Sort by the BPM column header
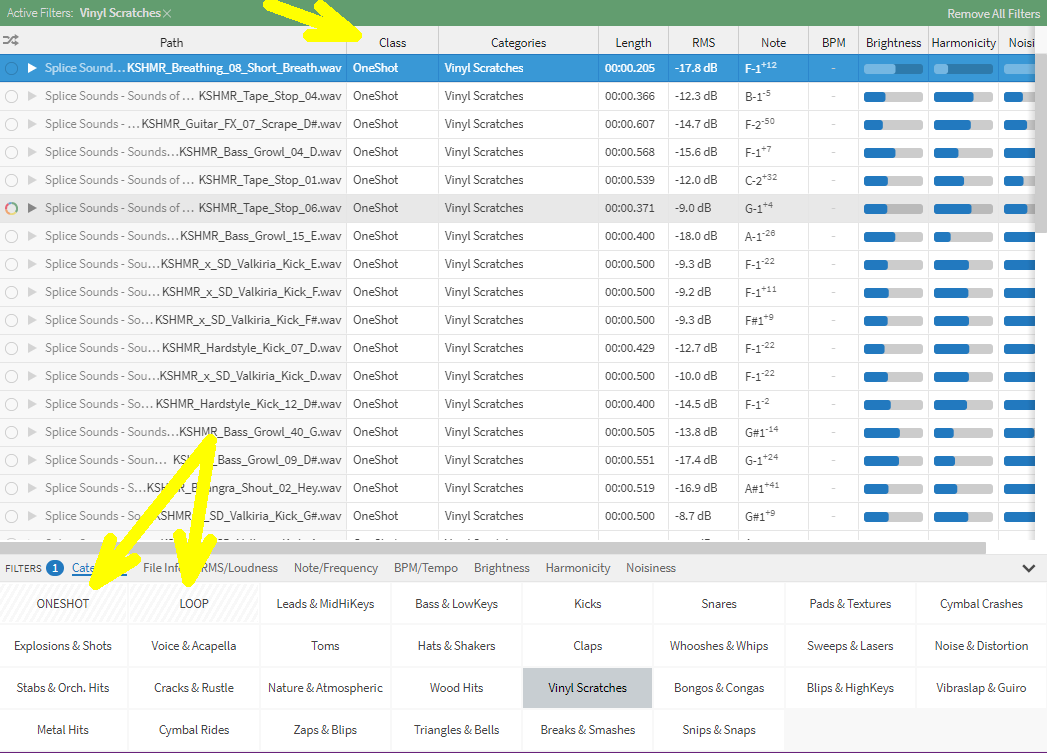The image size is (1047, 753). pyautogui.click(x=833, y=43)
